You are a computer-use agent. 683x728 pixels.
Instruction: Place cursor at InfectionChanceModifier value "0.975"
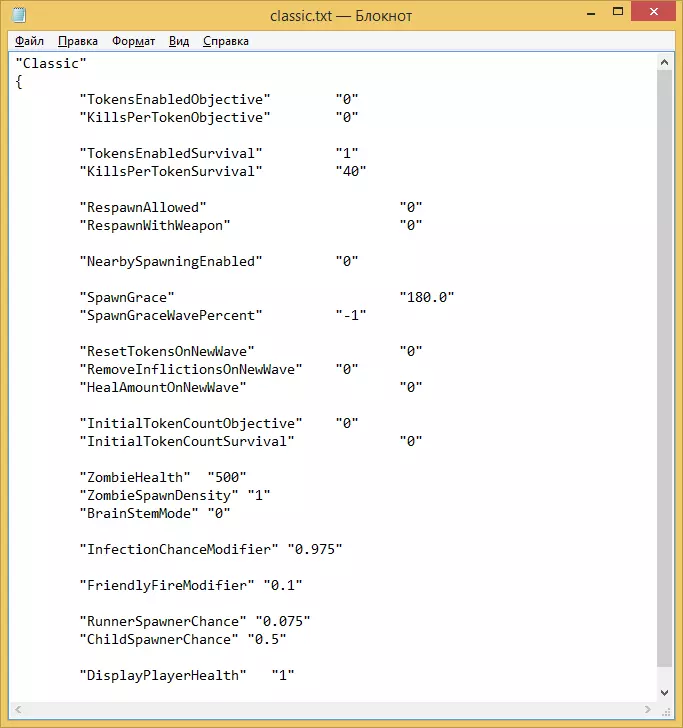click(x=315, y=549)
